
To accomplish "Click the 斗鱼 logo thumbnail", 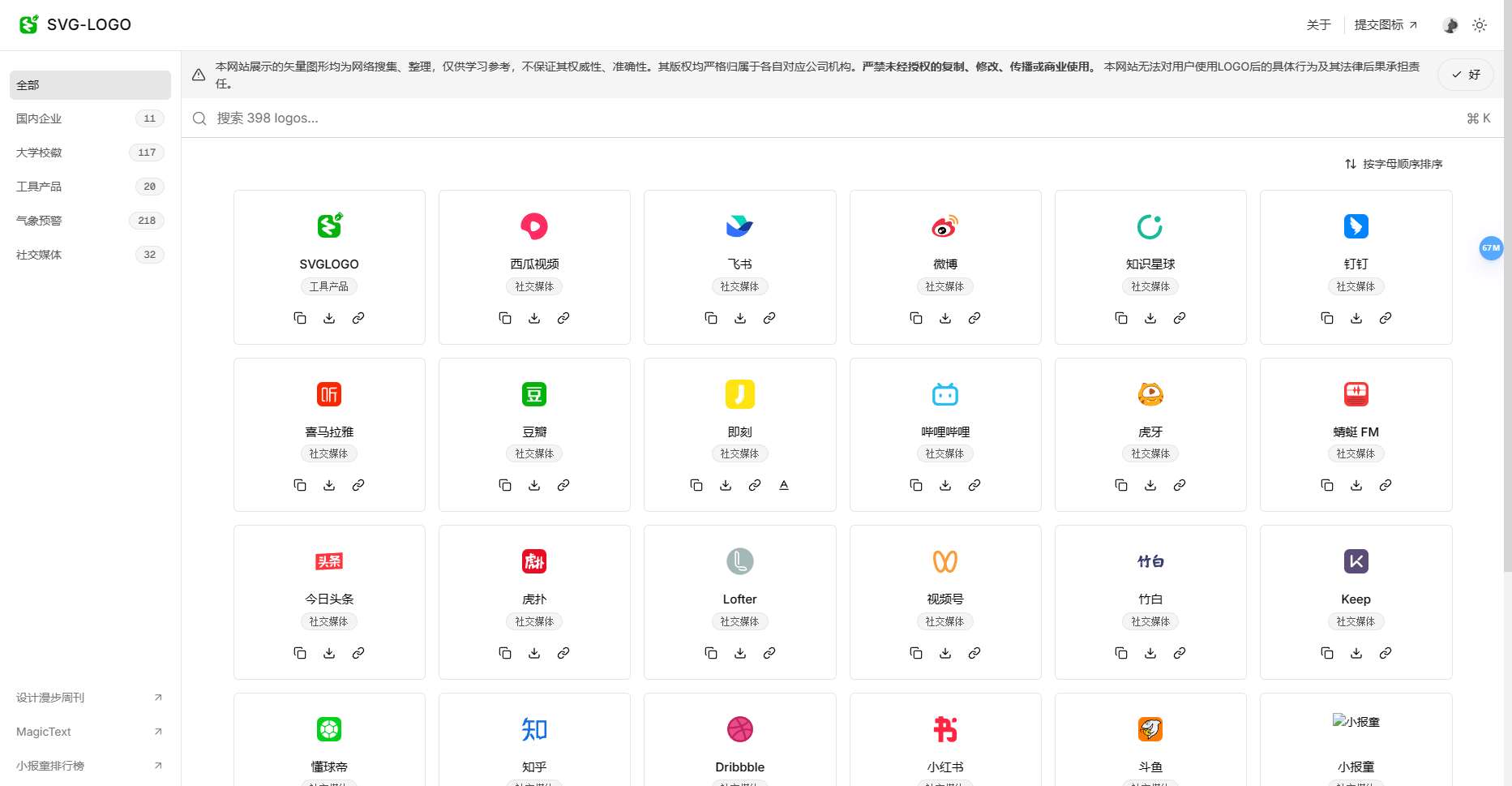I will pyautogui.click(x=1150, y=729).
